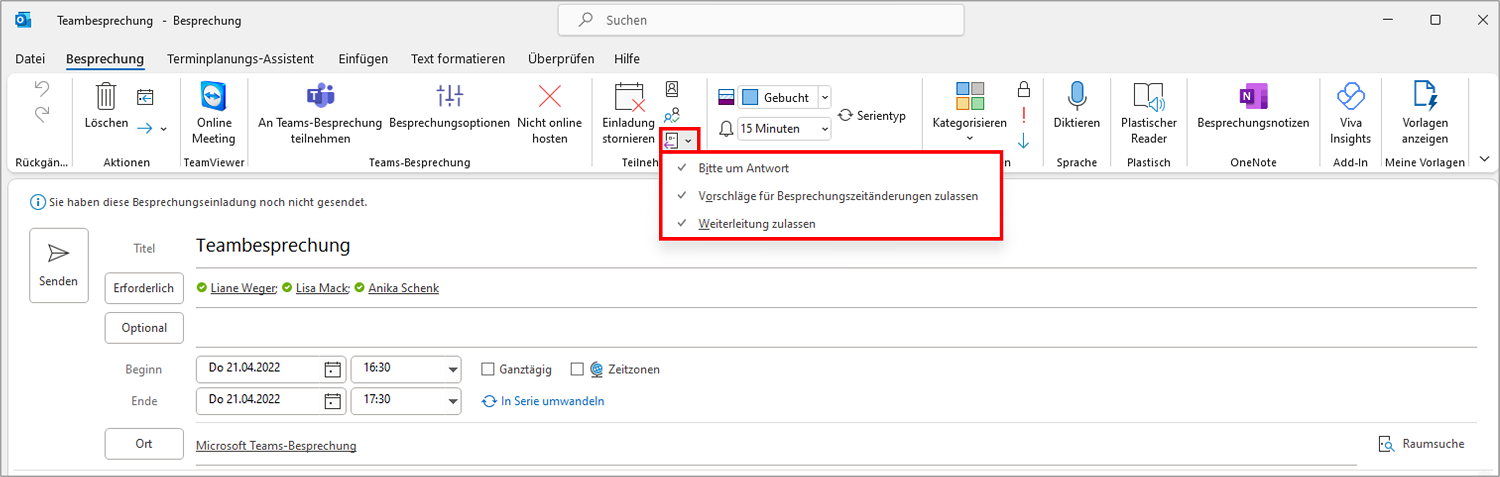Collapse the ribbon with chevron

(x=1484, y=159)
